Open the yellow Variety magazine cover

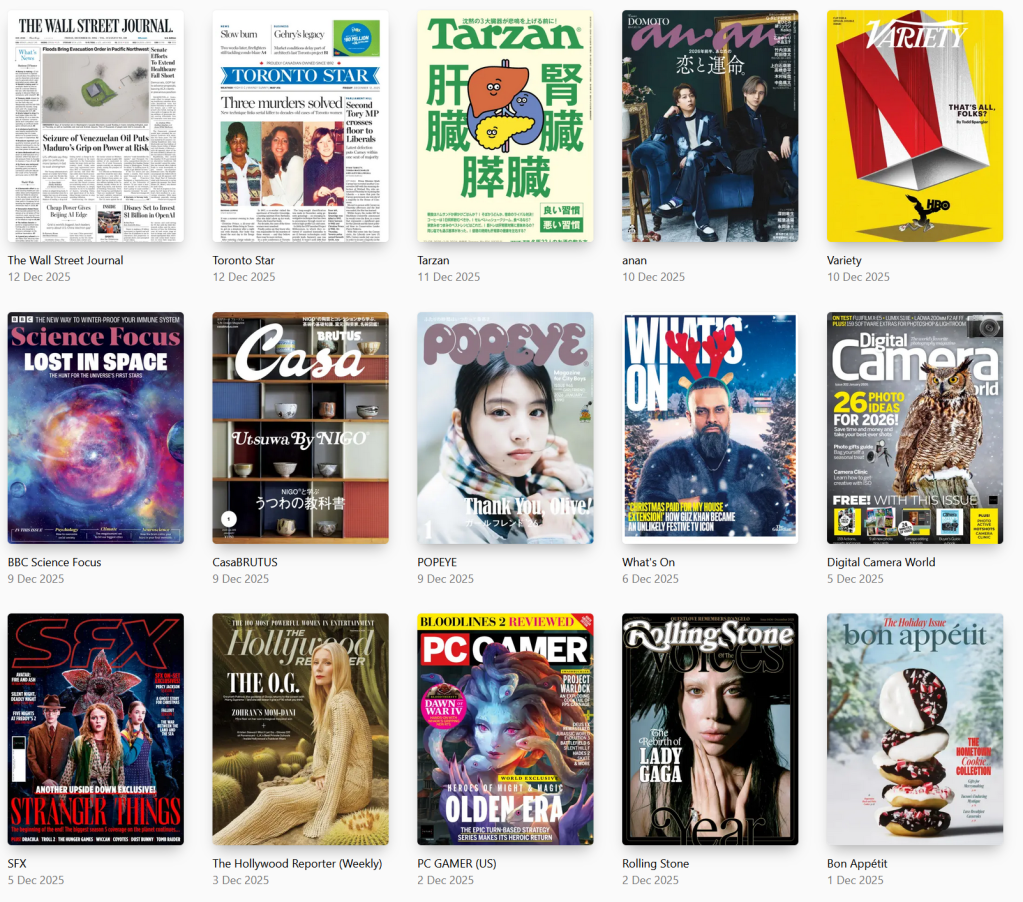(x=914, y=126)
